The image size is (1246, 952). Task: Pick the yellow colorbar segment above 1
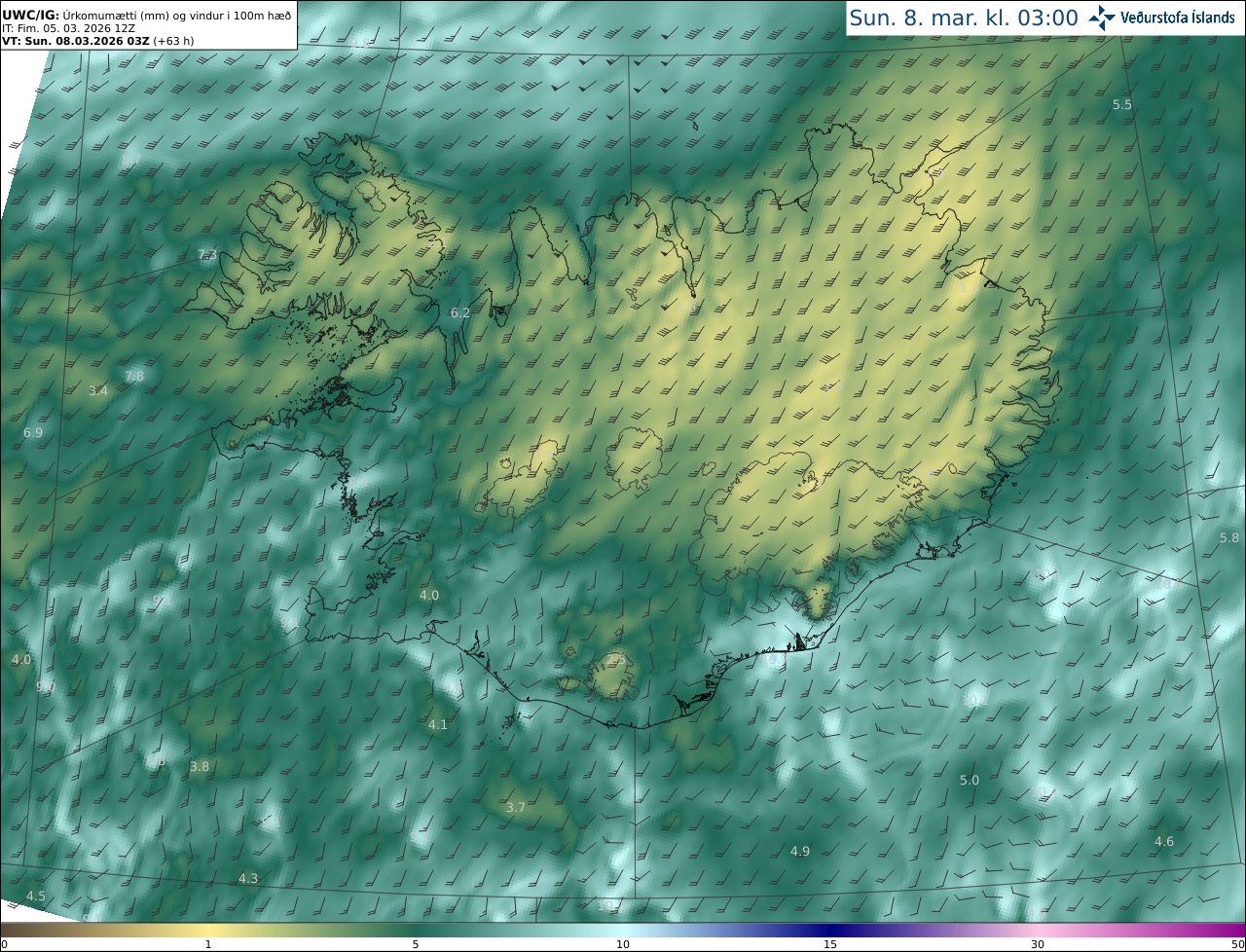pyautogui.click(x=208, y=930)
